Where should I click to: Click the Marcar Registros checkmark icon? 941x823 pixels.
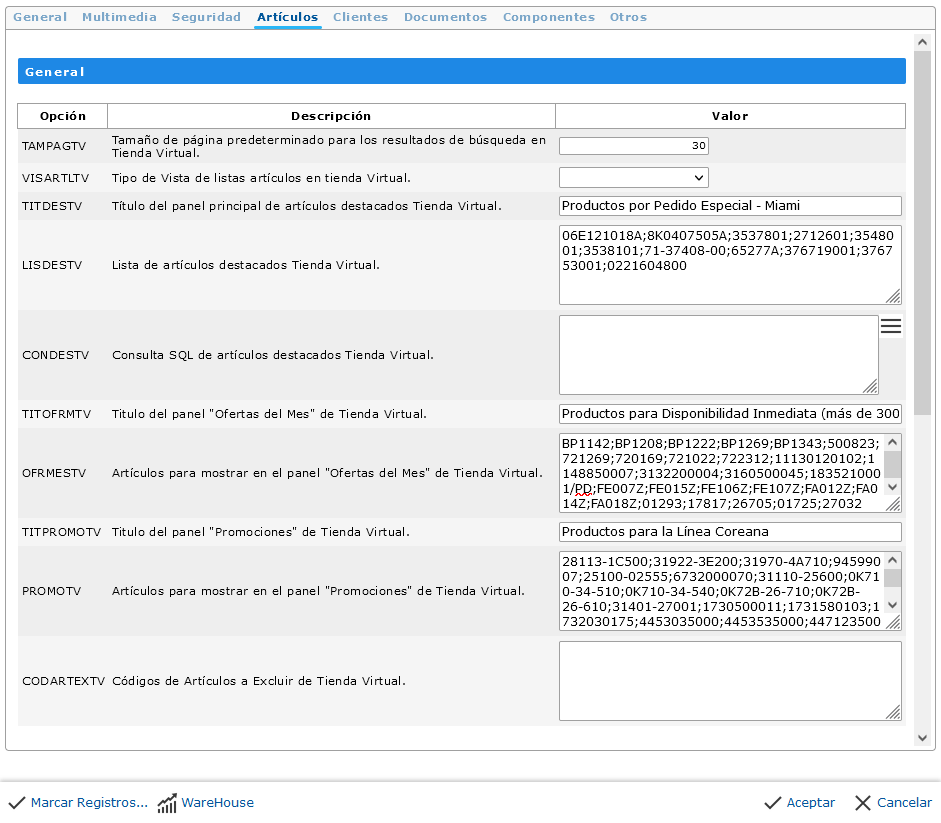coord(17,803)
